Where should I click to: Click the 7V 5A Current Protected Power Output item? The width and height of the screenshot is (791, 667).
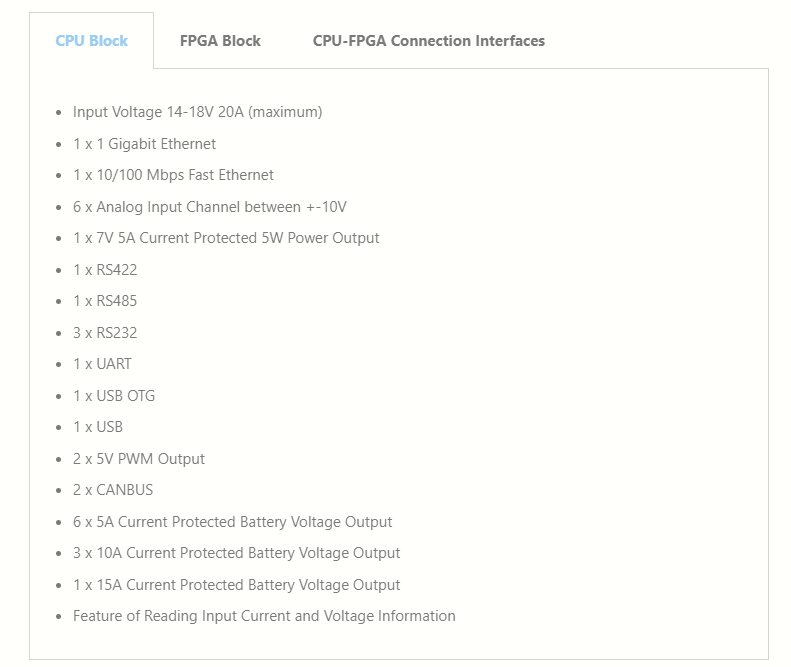click(x=226, y=238)
